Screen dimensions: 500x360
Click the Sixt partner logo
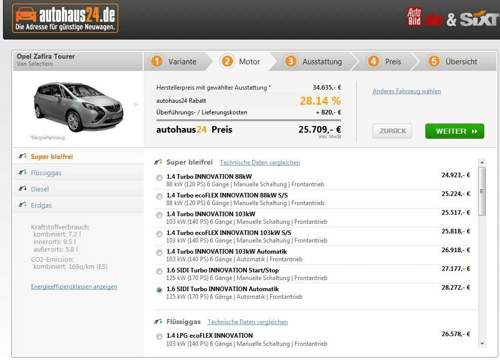click(478, 19)
